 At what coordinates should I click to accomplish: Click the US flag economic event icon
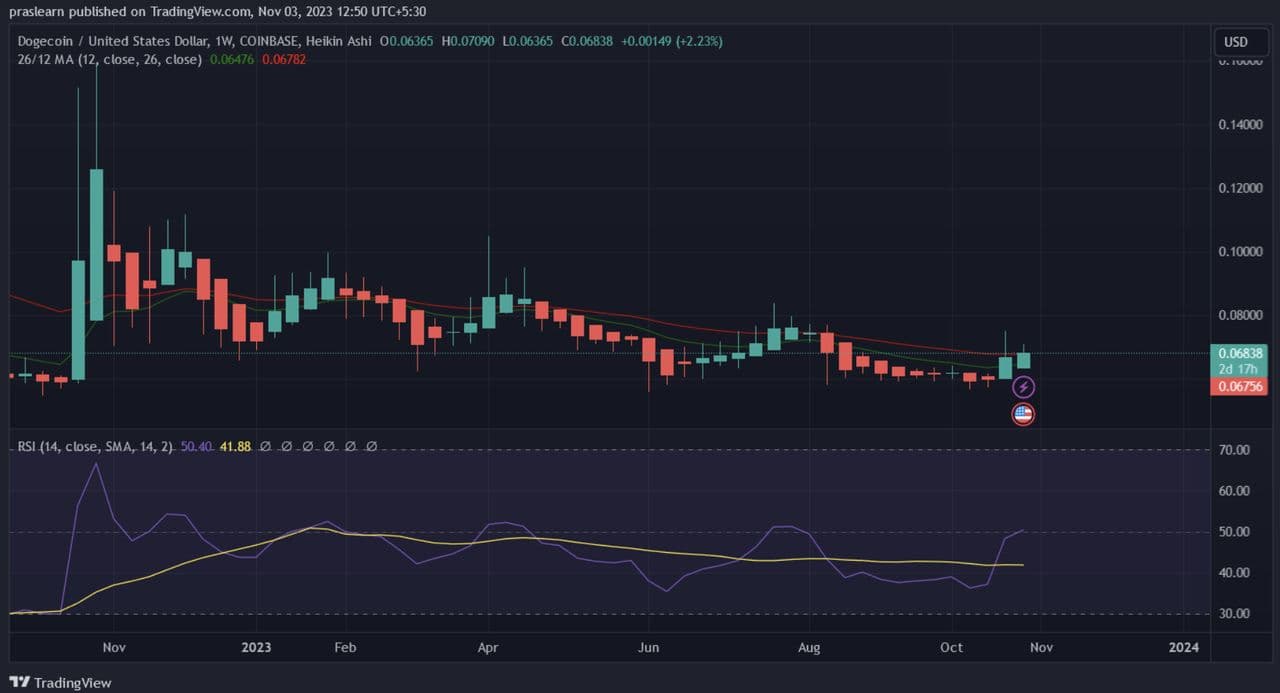1023,413
